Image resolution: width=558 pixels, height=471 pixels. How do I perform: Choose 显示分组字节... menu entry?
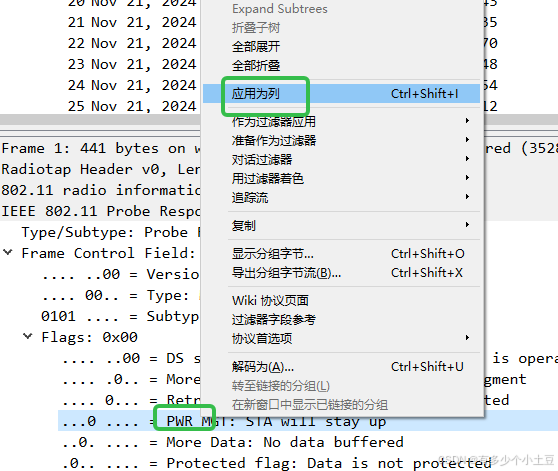[341, 254]
